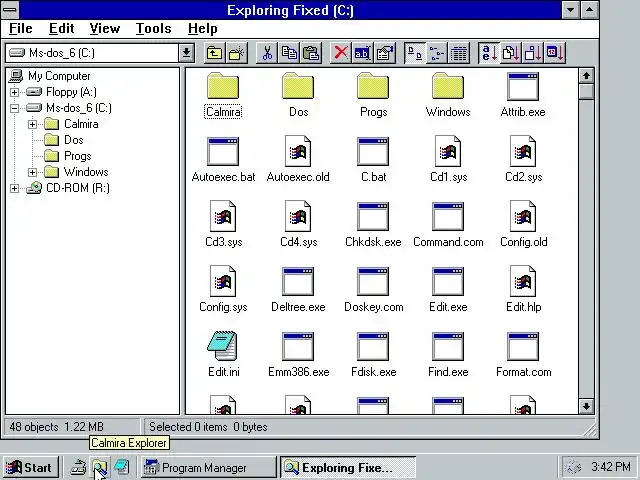Click the Up One Level toolbar icon
Image resolution: width=640 pixels, height=480 pixels.
[214, 53]
